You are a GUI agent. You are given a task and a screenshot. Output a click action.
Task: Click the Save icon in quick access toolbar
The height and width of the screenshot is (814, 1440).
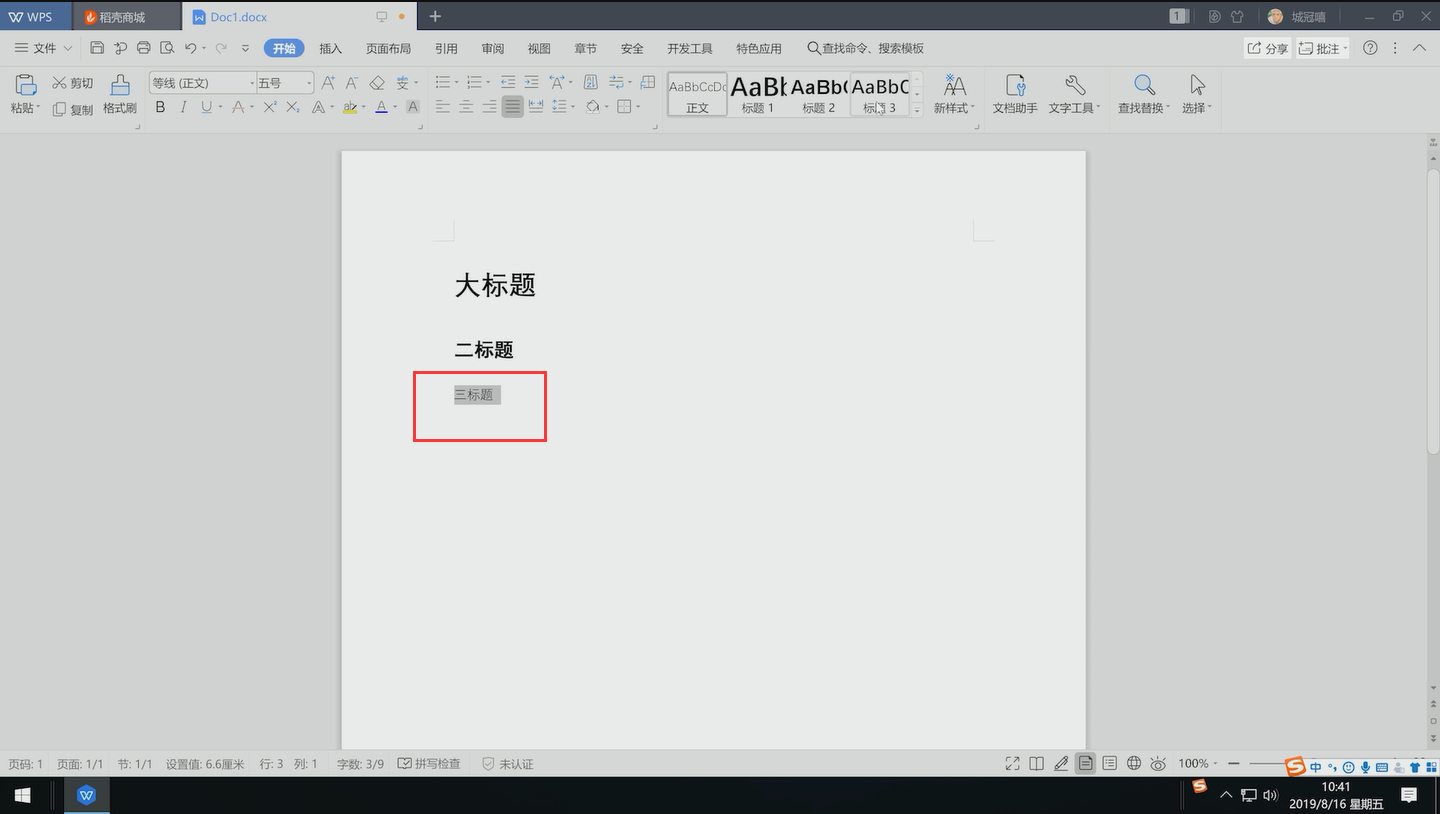[x=97, y=48]
